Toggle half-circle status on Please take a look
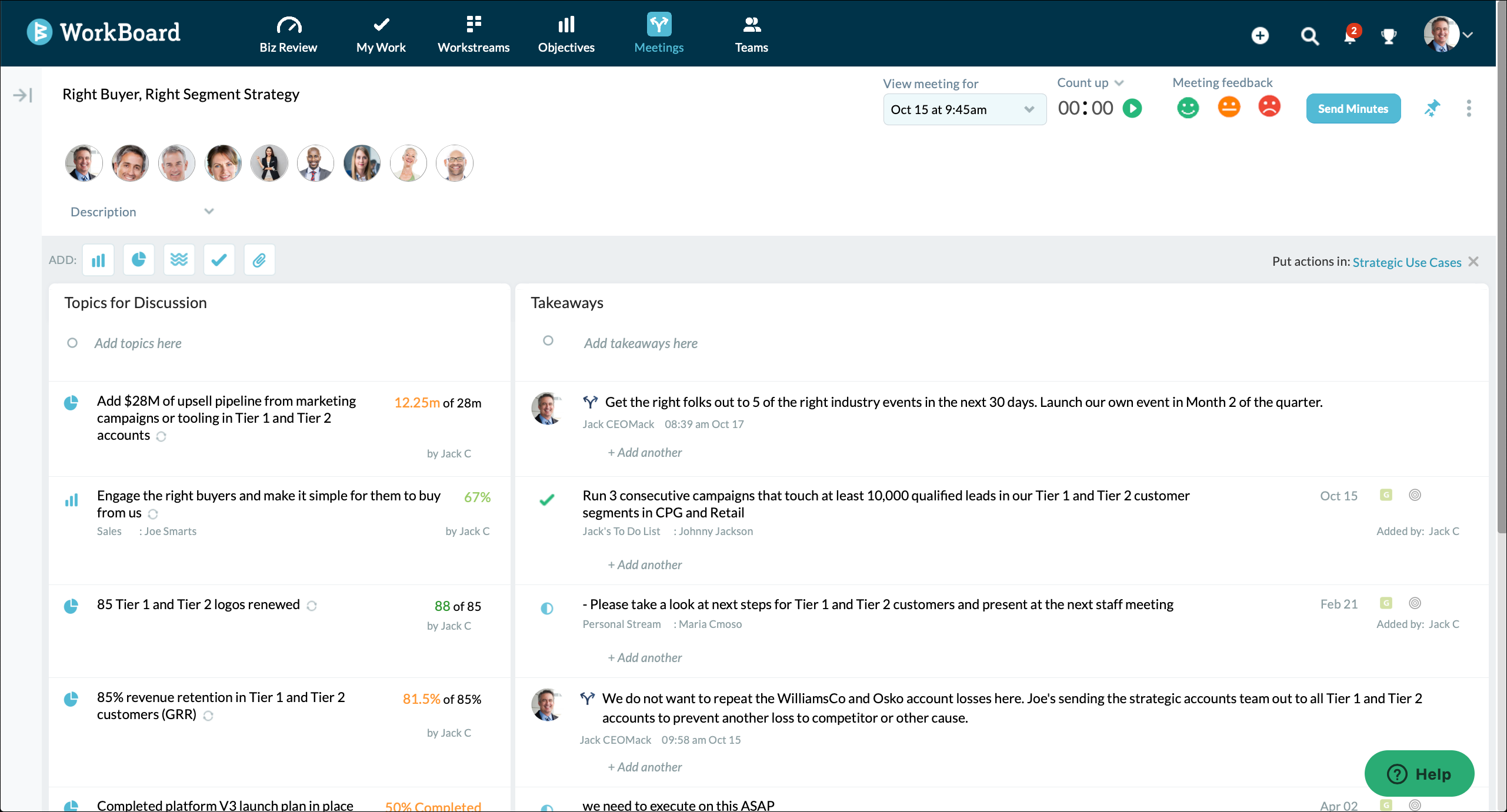1507x812 pixels. point(547,608)
